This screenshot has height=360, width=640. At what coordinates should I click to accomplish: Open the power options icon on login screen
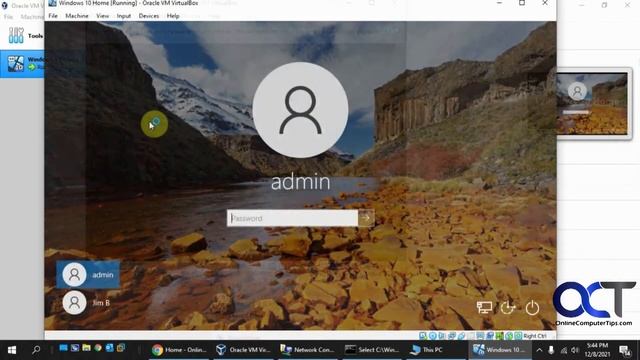(x=532, y=307)
